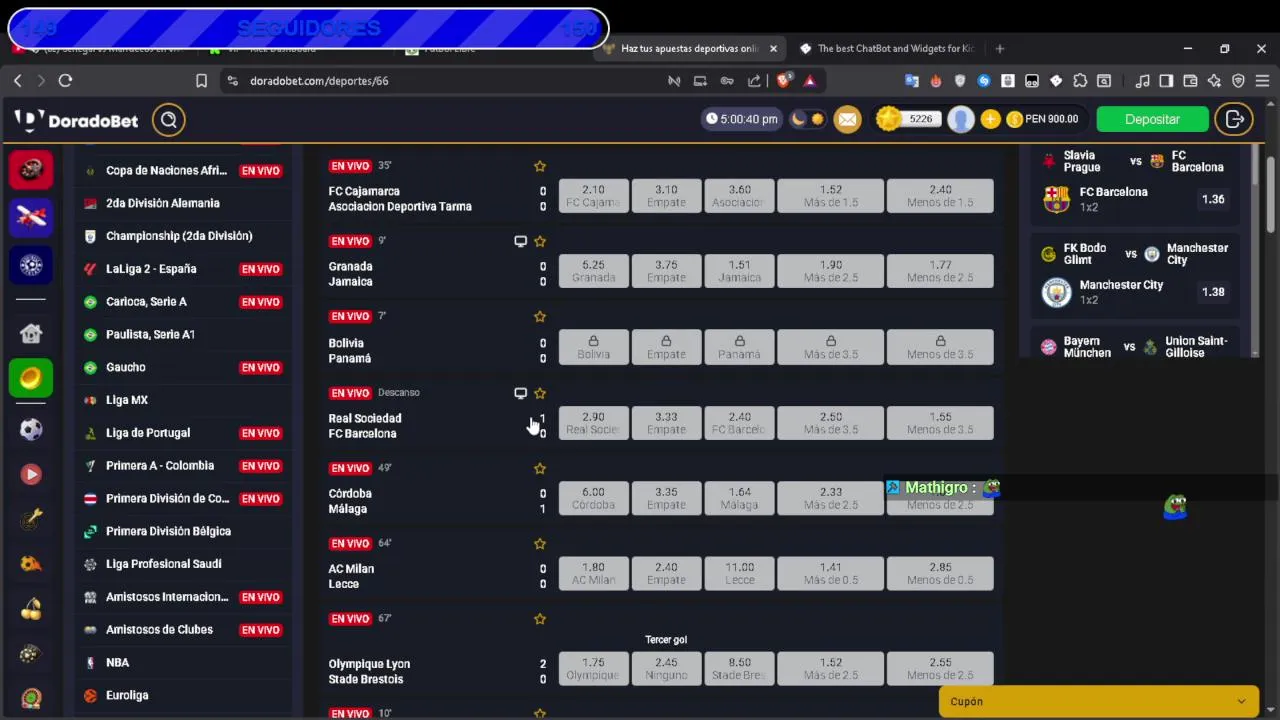Bet 3.75 Empate for Granada vs Jamaica

point(666,271)
